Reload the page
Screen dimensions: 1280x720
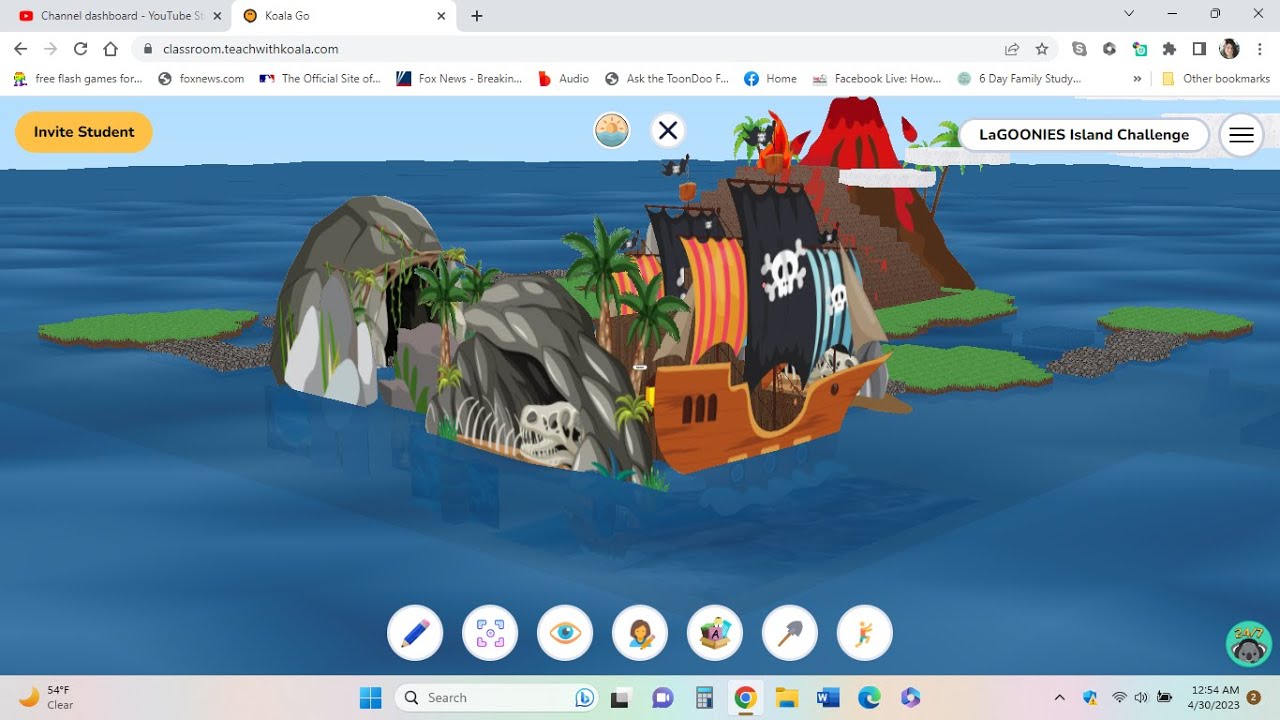click(x=80, y=49)
